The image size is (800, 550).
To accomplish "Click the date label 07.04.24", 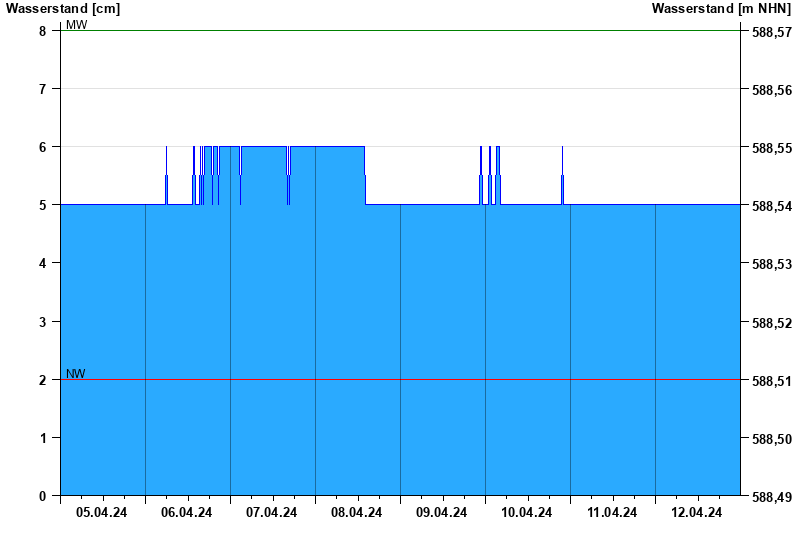I will coord(271,513).
